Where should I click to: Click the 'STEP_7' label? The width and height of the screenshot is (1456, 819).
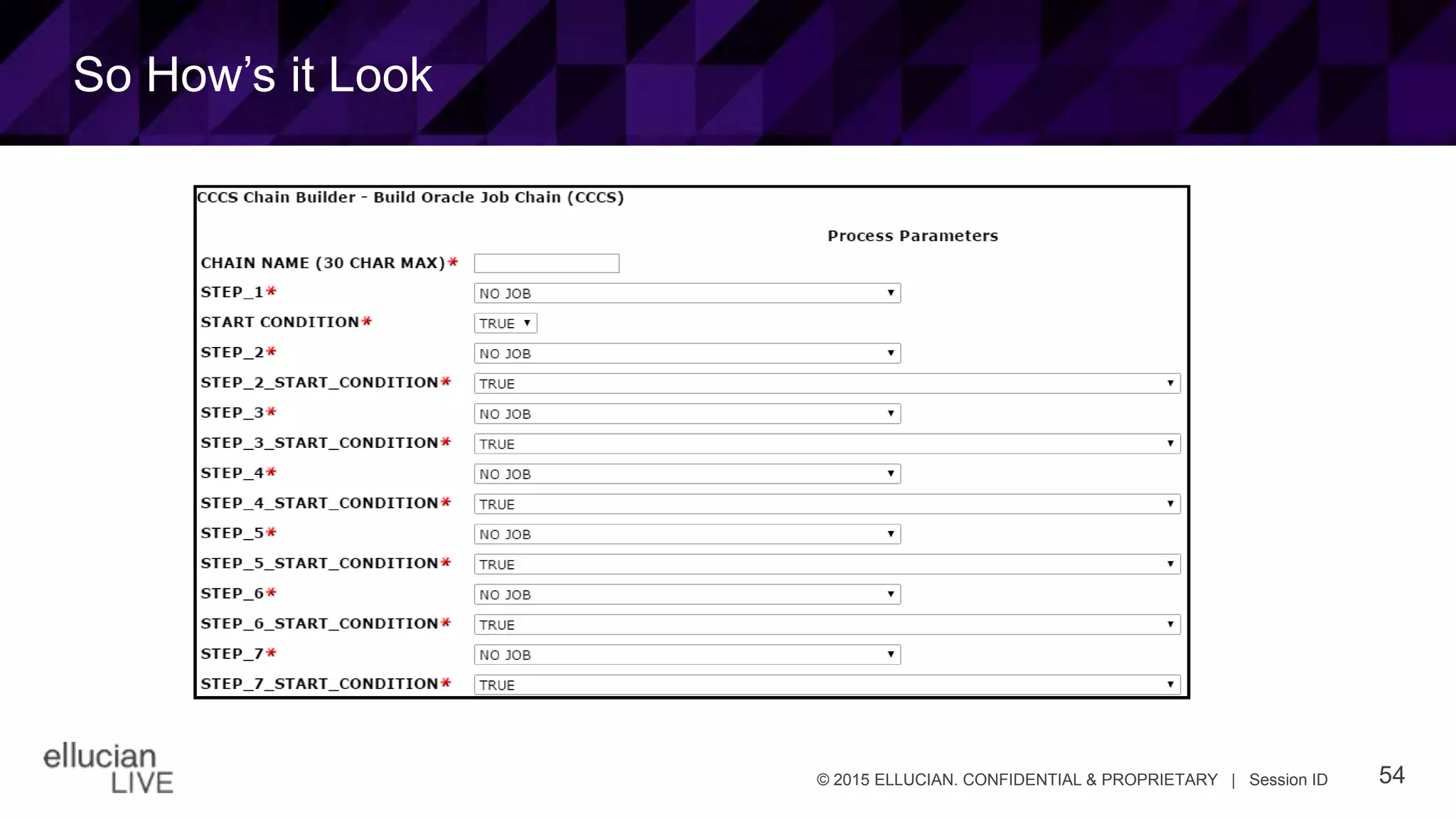tap(232, 654)
